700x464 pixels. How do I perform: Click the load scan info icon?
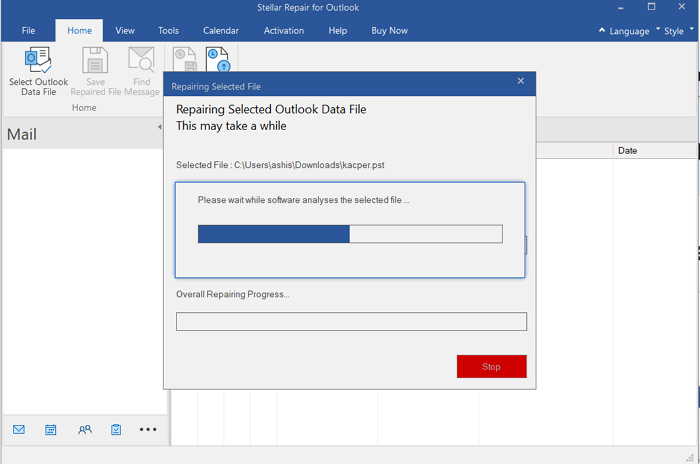(x=218, y=59)
